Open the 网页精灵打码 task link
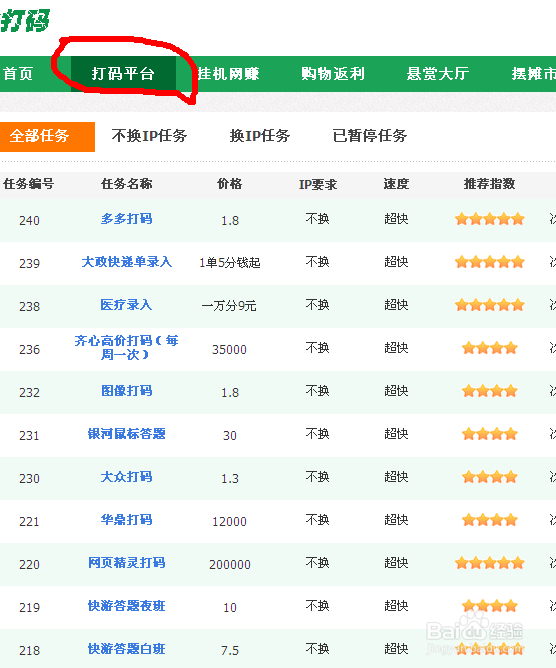Viewport: 556px width, 668px height. click(127, 563)
